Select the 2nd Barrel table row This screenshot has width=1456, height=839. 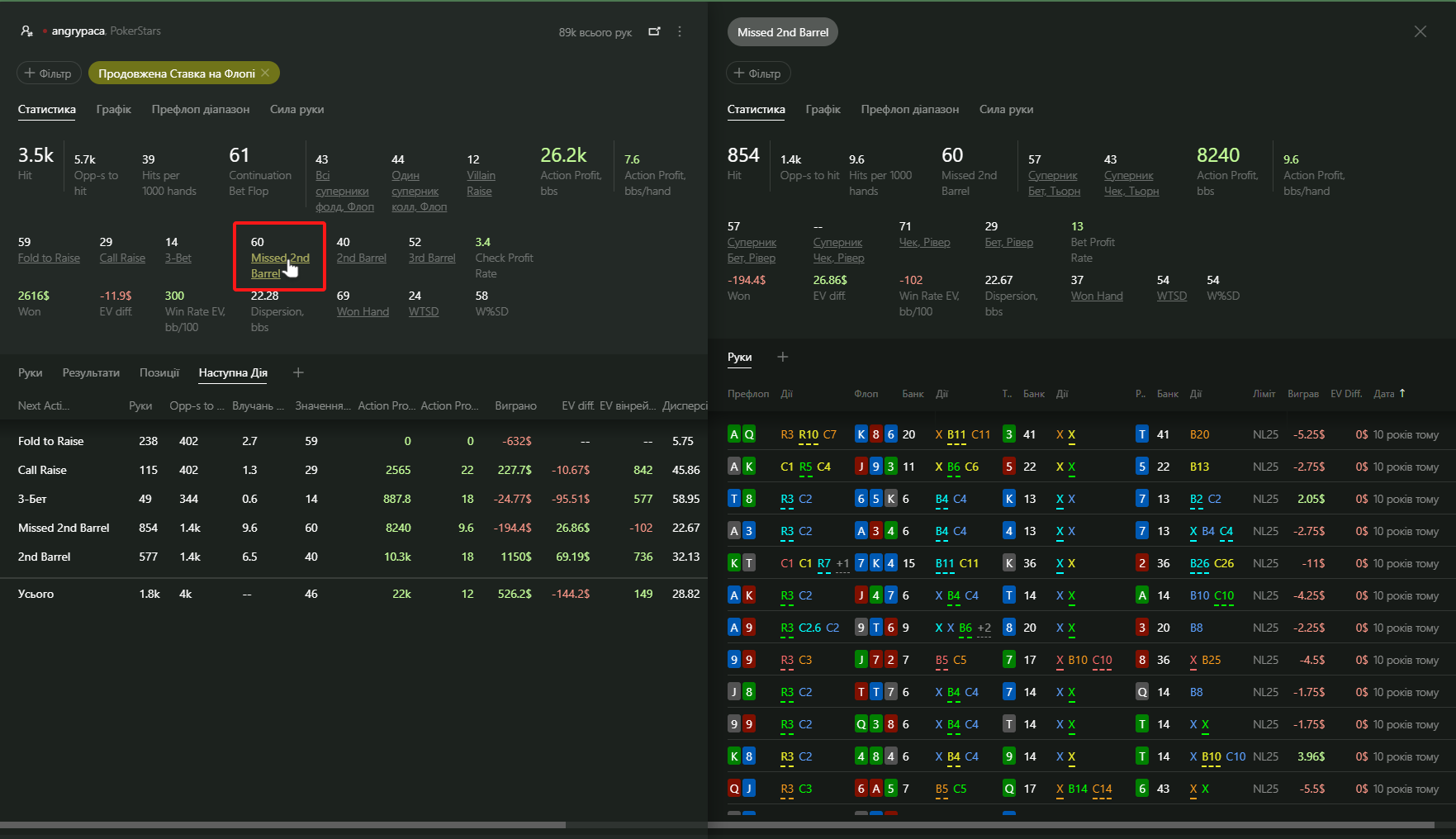pos(353,557)
